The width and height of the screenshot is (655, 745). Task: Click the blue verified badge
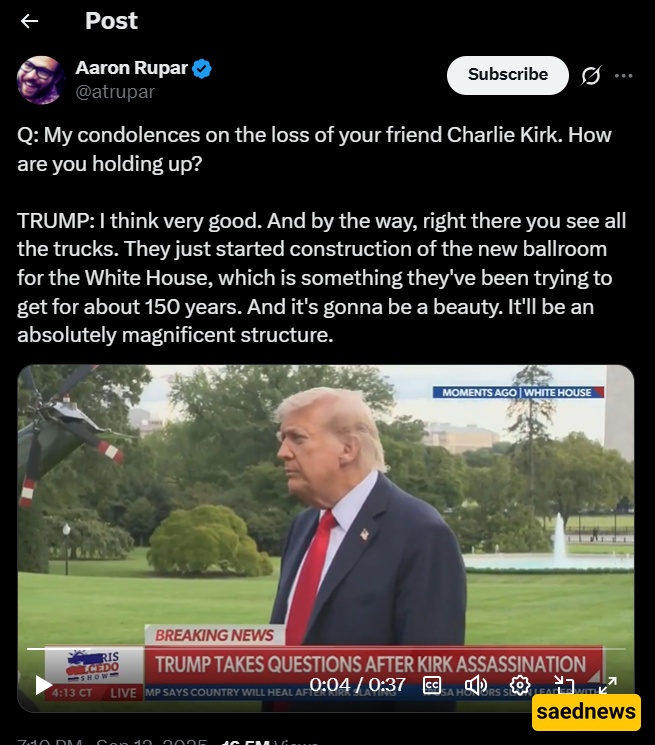click(202, 69)
